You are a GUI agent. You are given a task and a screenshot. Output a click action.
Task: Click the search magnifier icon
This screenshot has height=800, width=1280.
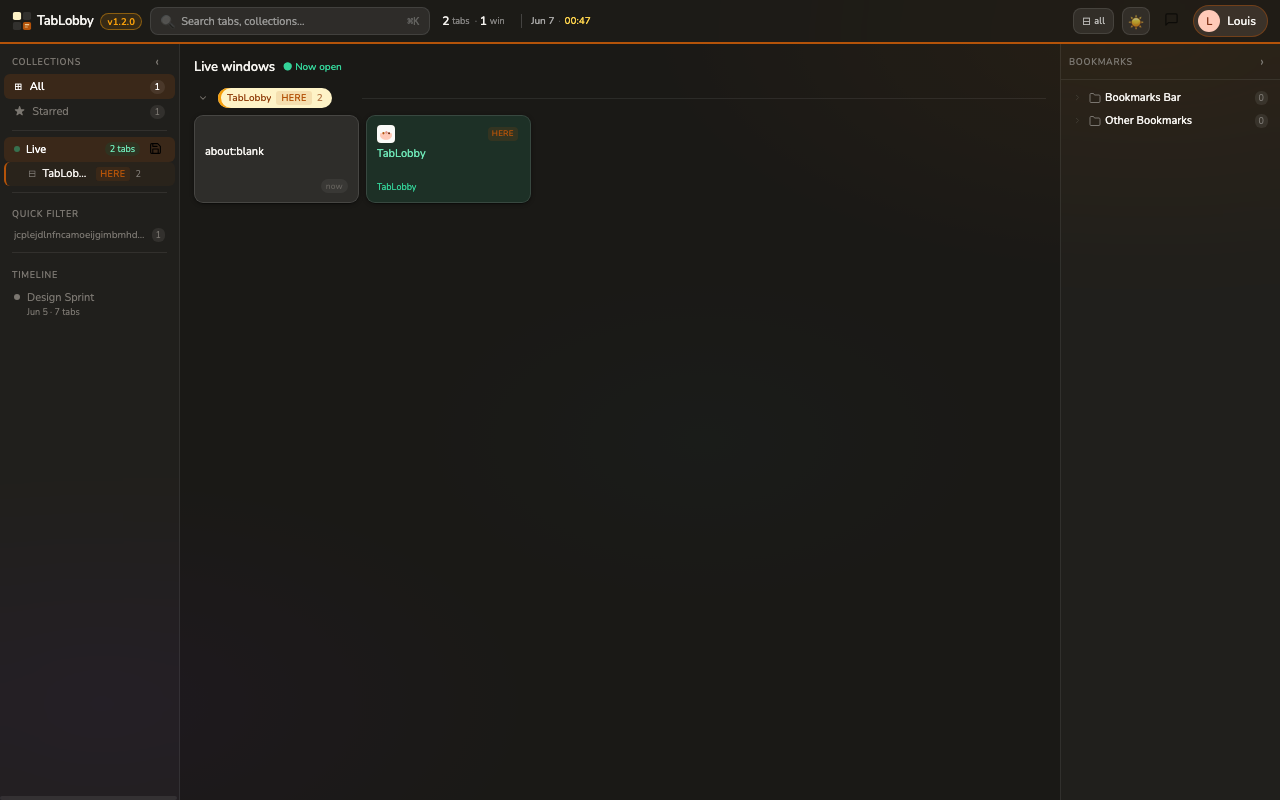coord(168,21)
